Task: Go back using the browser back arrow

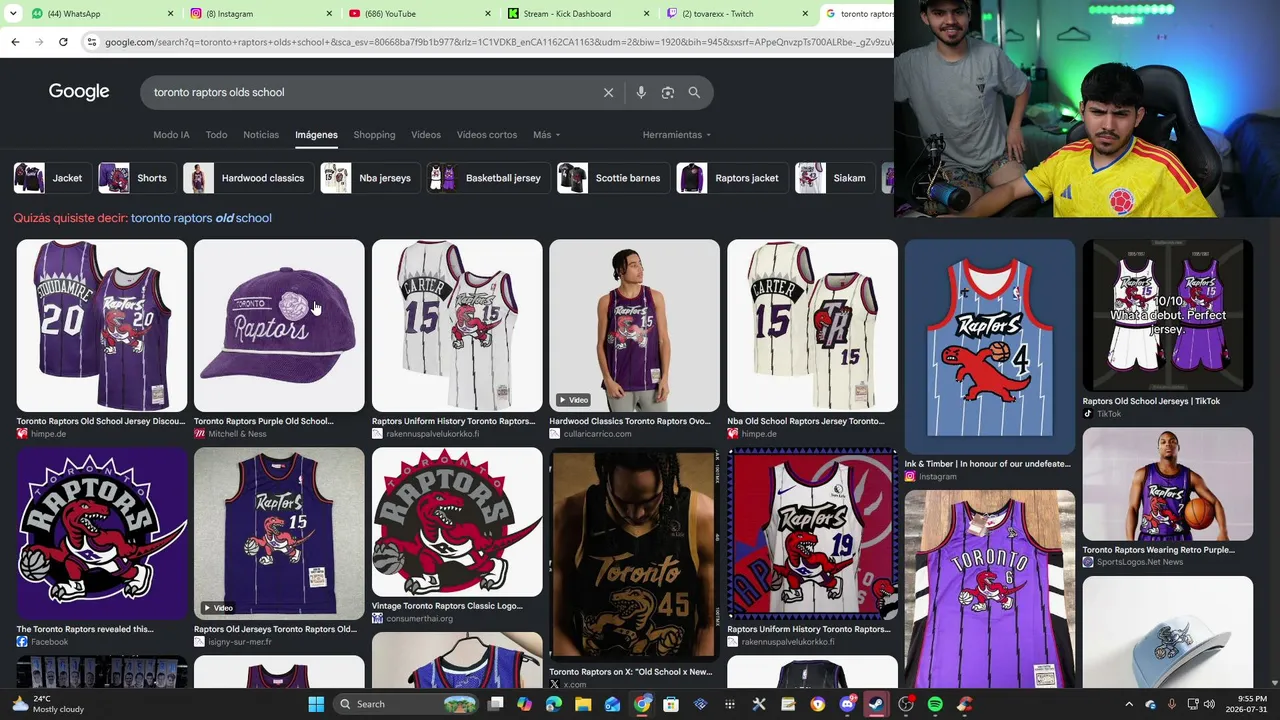Action: tap(15, 42)
